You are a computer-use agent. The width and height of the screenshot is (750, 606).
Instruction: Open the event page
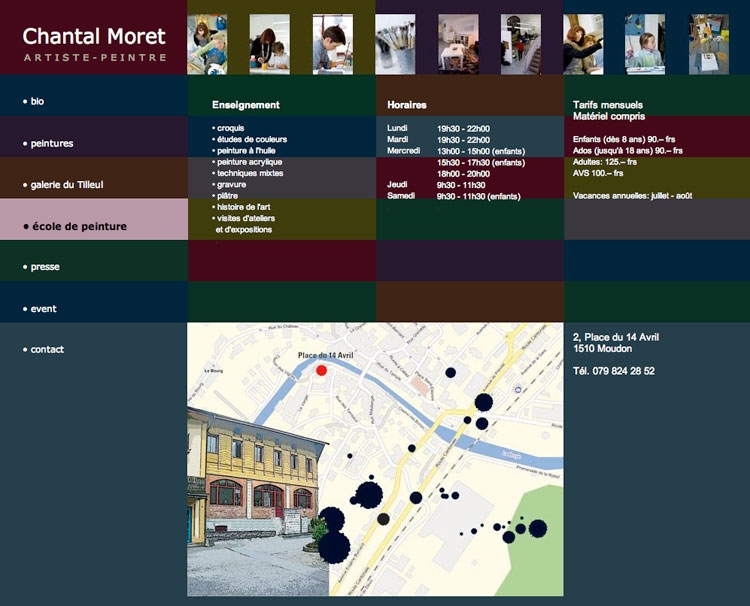(x=43, y=309)
